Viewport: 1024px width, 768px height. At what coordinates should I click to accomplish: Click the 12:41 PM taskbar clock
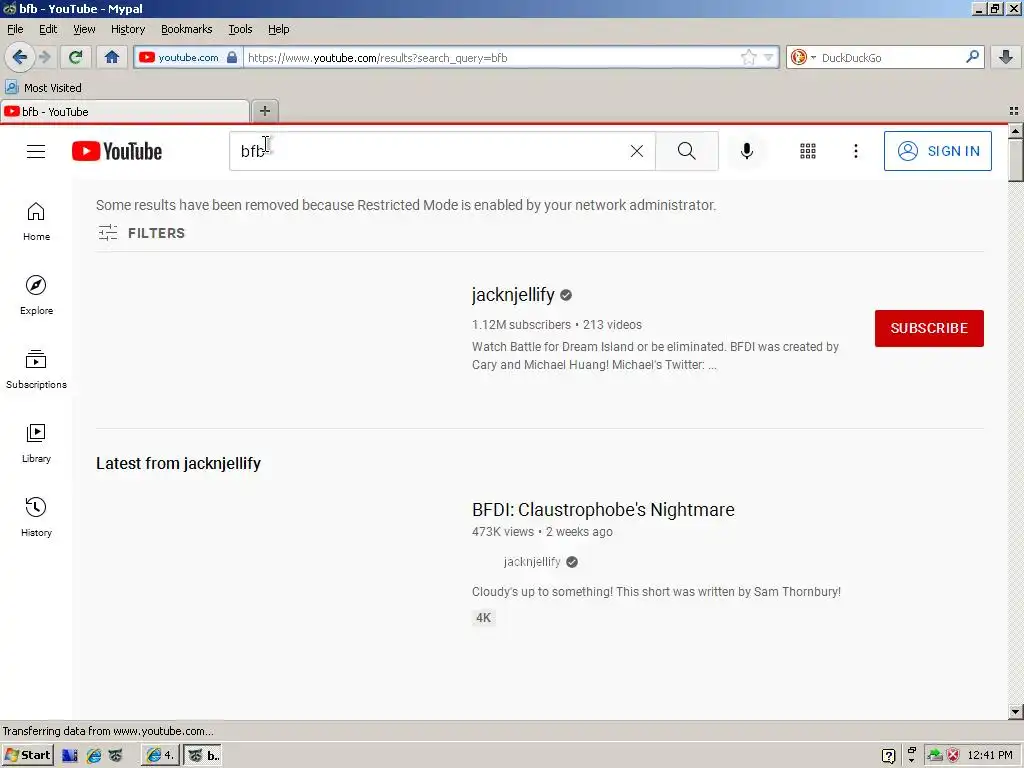(x=990, y=755)
